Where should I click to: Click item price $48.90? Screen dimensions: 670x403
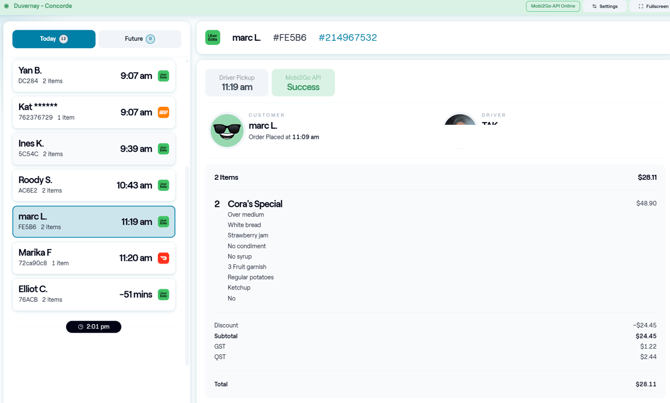[646, 203]
